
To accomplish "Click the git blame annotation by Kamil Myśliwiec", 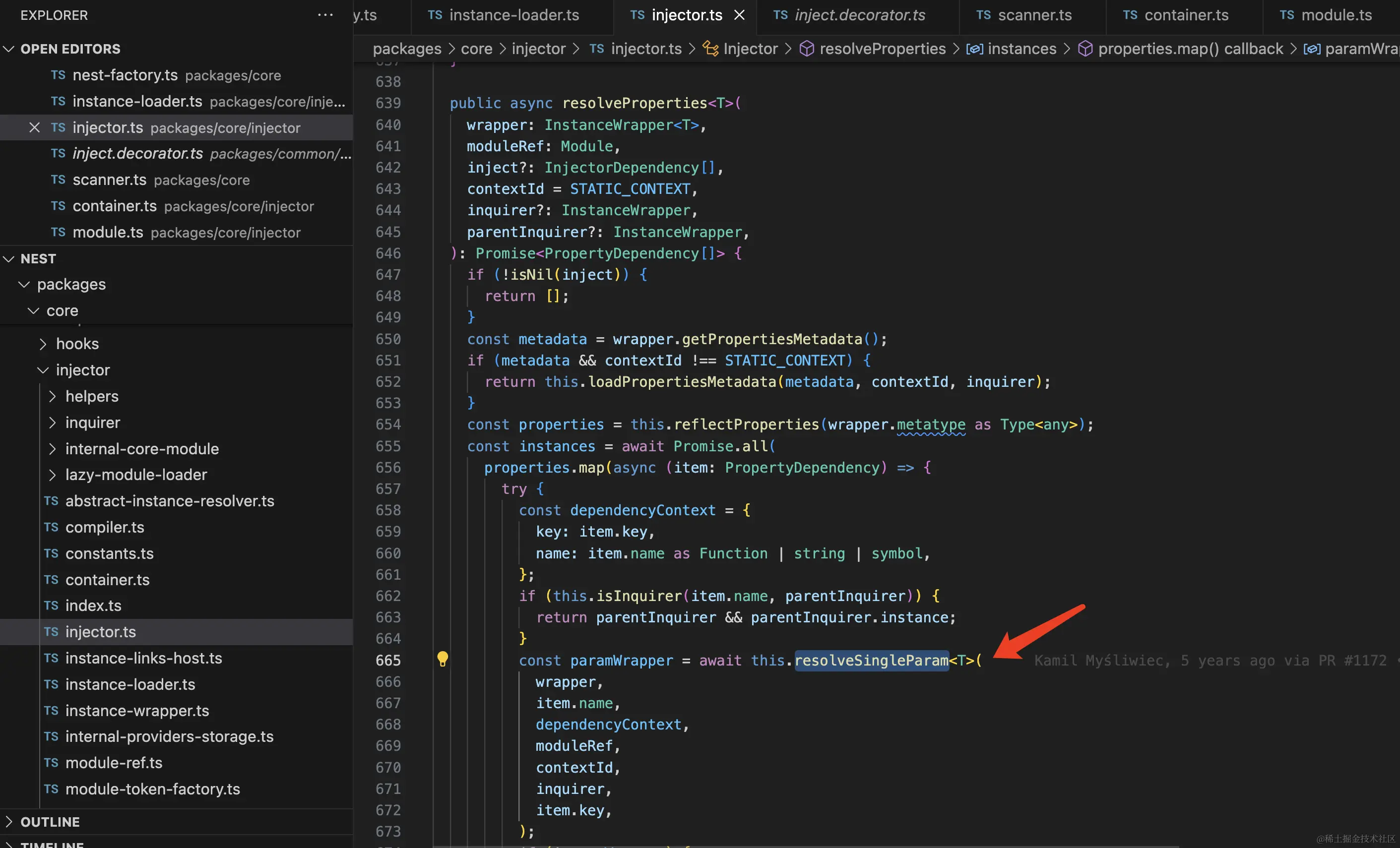I will click(x=1210, y=660).
